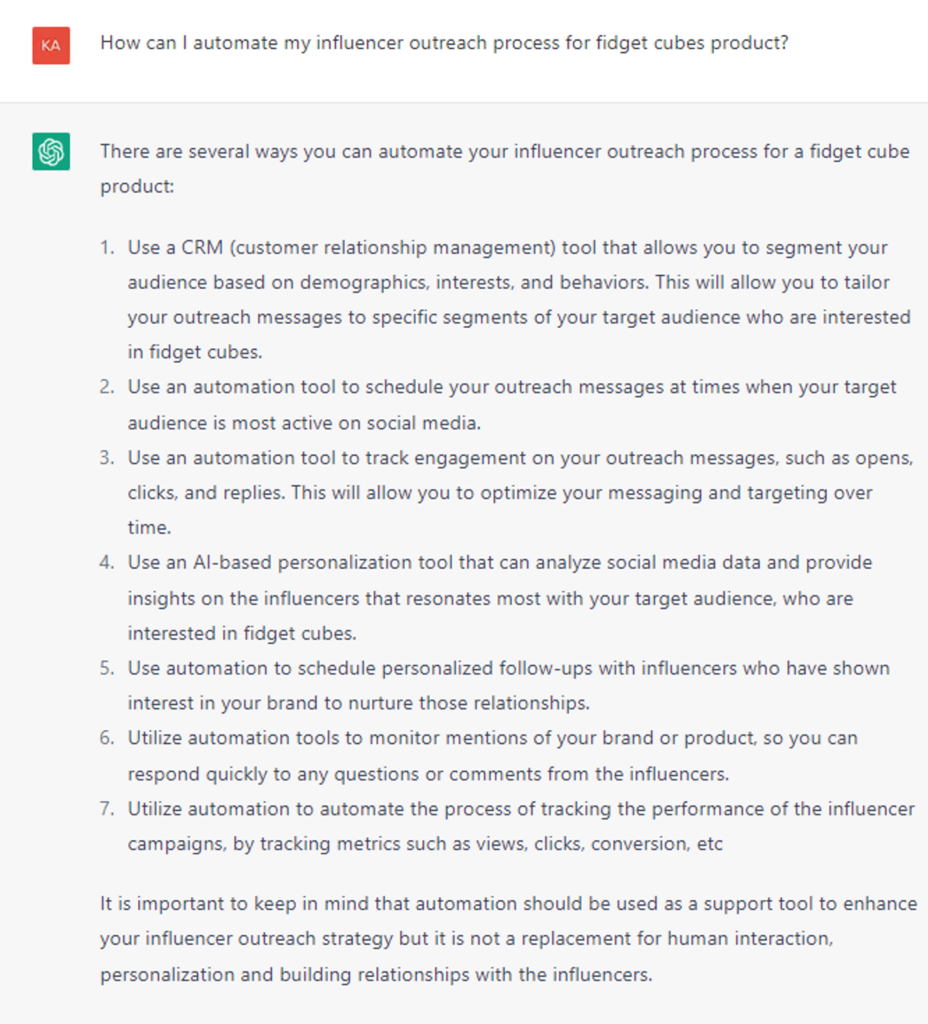928x1024 pixels.
Task: Click the list item about monitoring brand mentions
Action: (x=492, y=755)
